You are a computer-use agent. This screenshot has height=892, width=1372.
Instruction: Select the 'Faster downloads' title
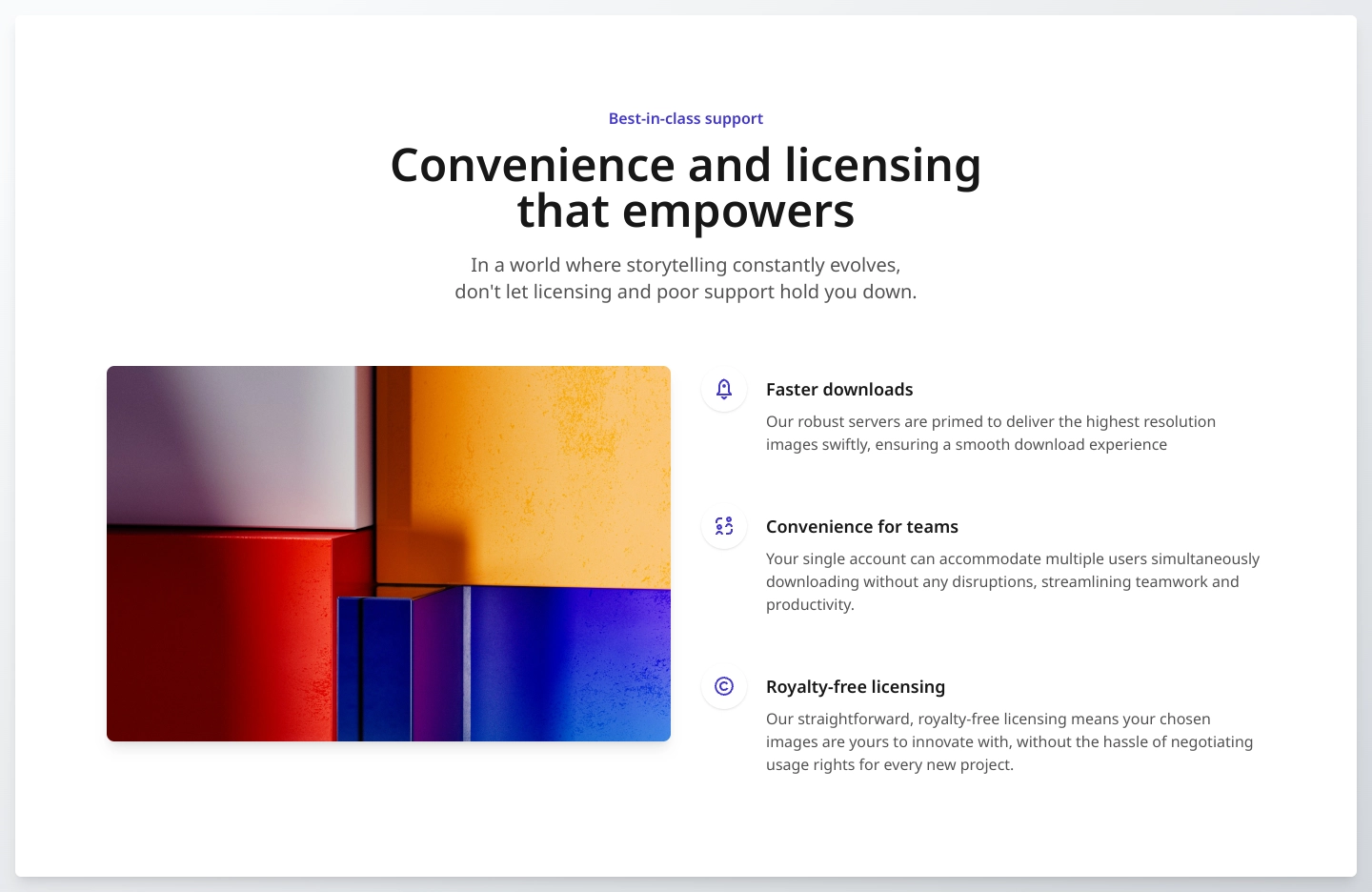838,389
